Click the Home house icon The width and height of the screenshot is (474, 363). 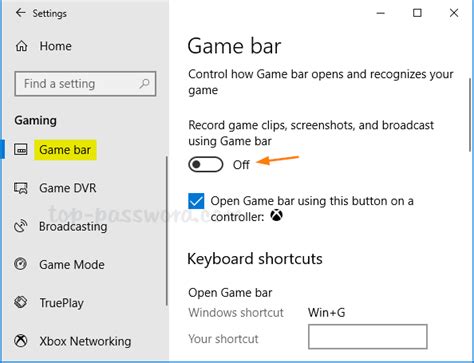(x=22, y=46)
